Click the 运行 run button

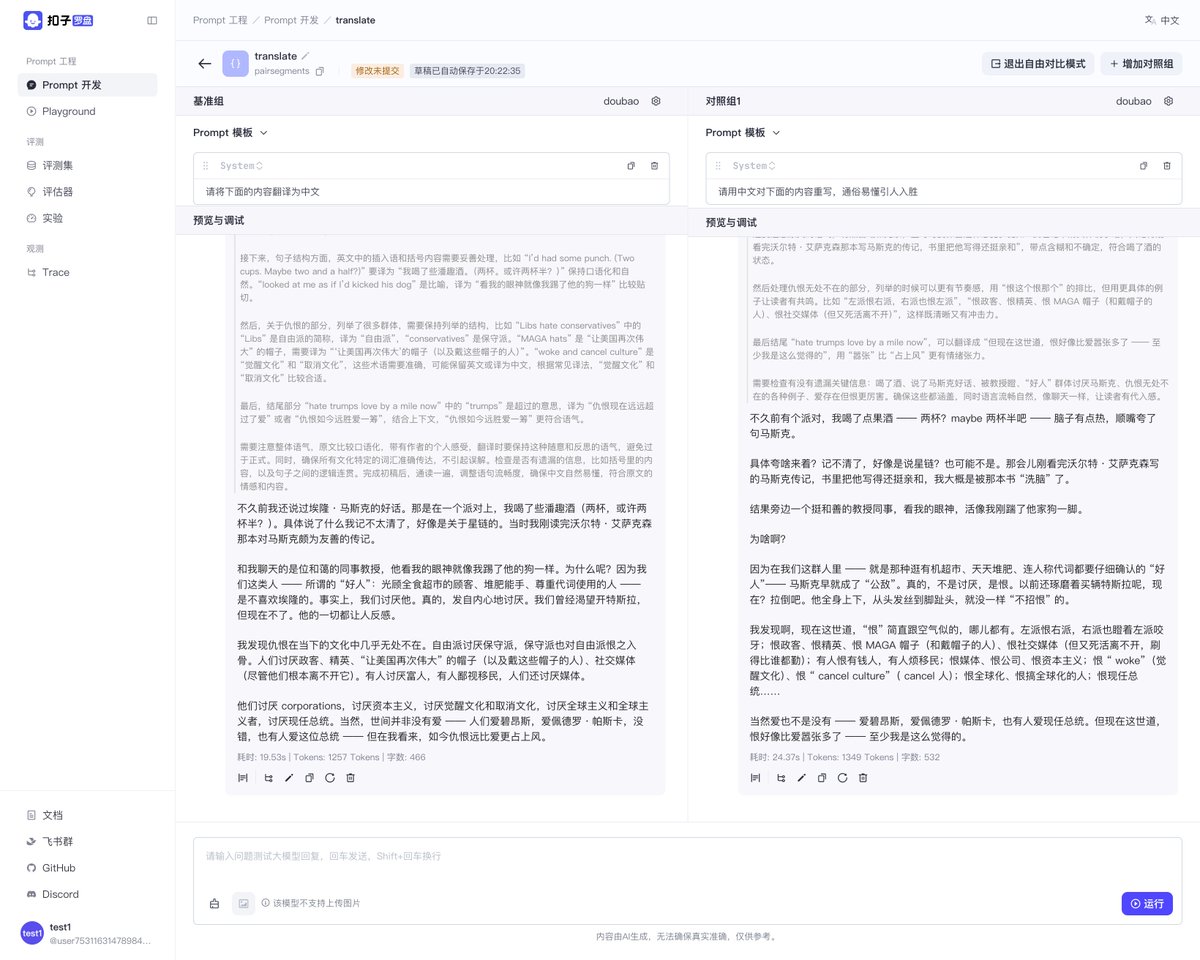[1147, 903]
